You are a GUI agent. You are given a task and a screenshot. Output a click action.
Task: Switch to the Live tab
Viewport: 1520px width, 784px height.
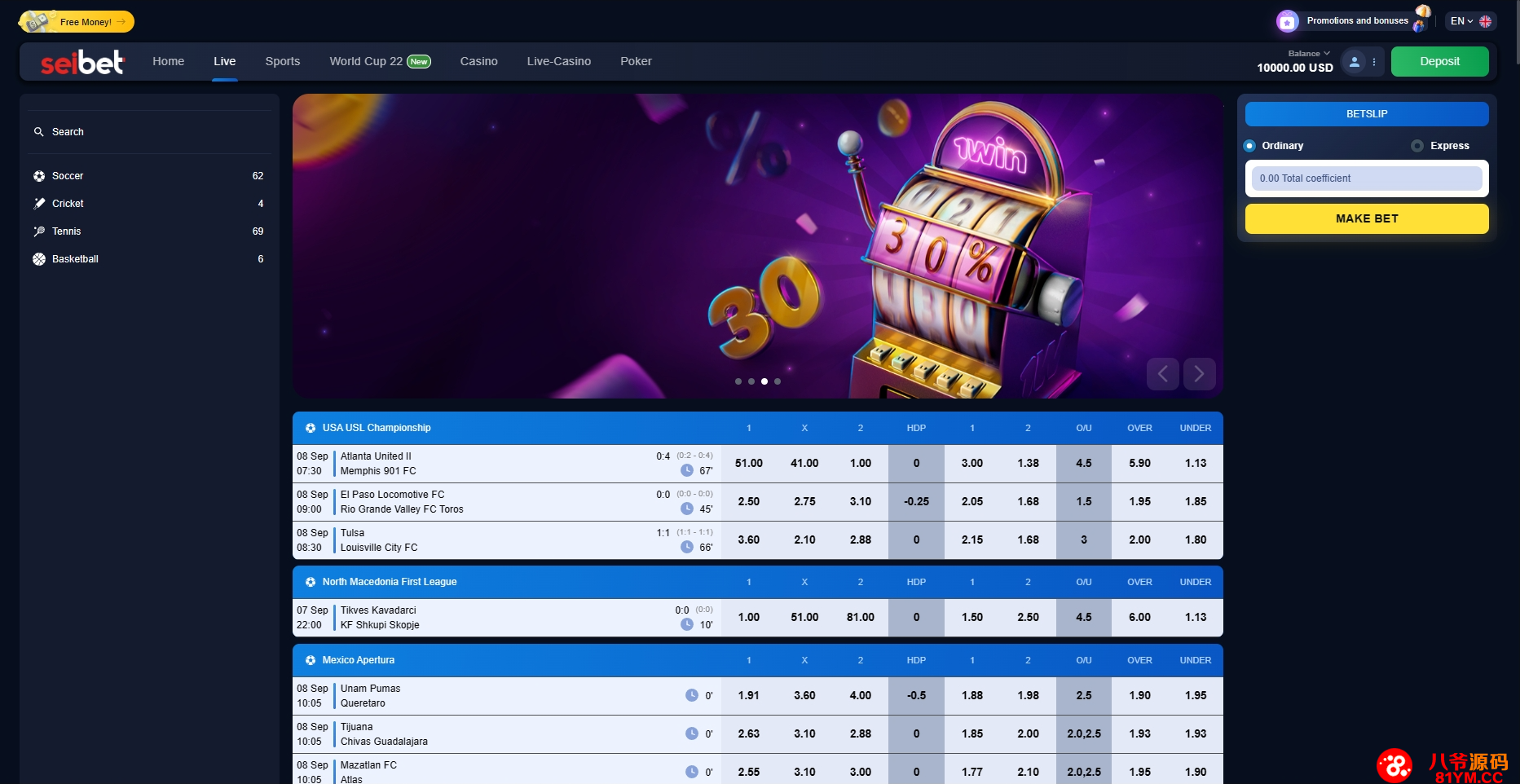tap(225, 61)
